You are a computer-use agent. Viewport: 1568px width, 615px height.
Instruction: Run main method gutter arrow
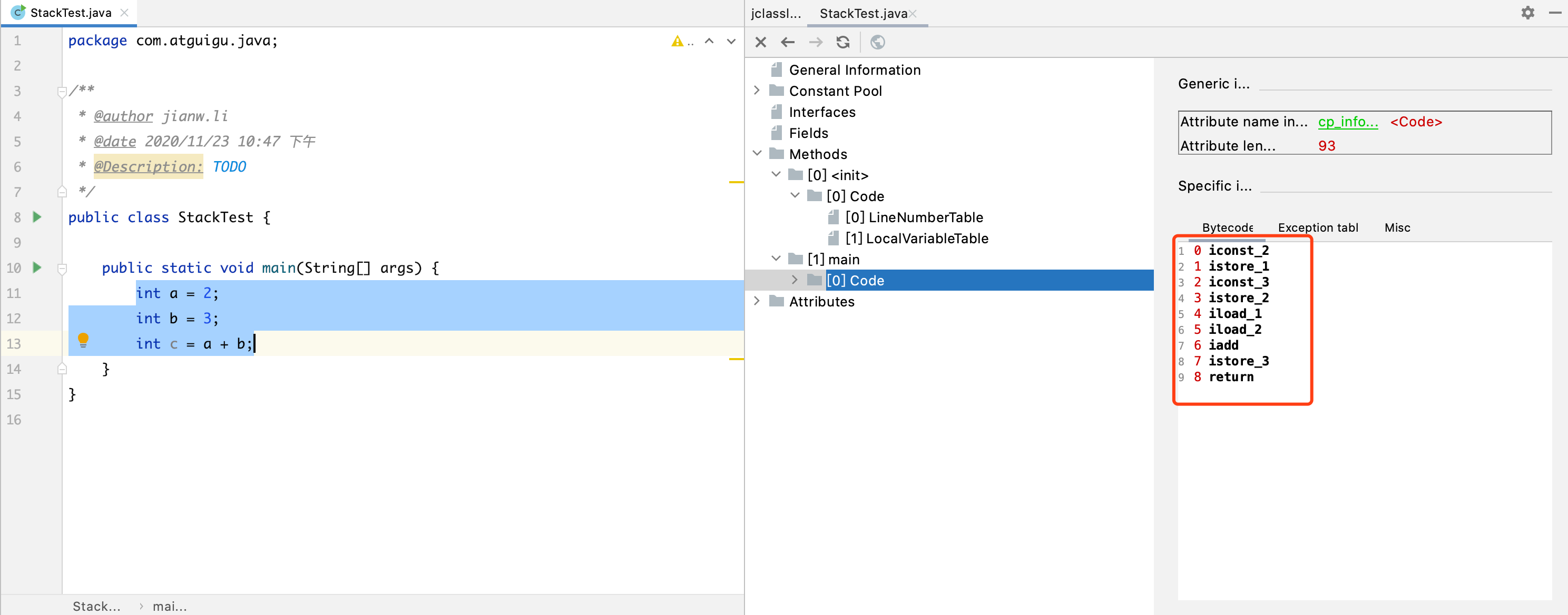(37, 267)
